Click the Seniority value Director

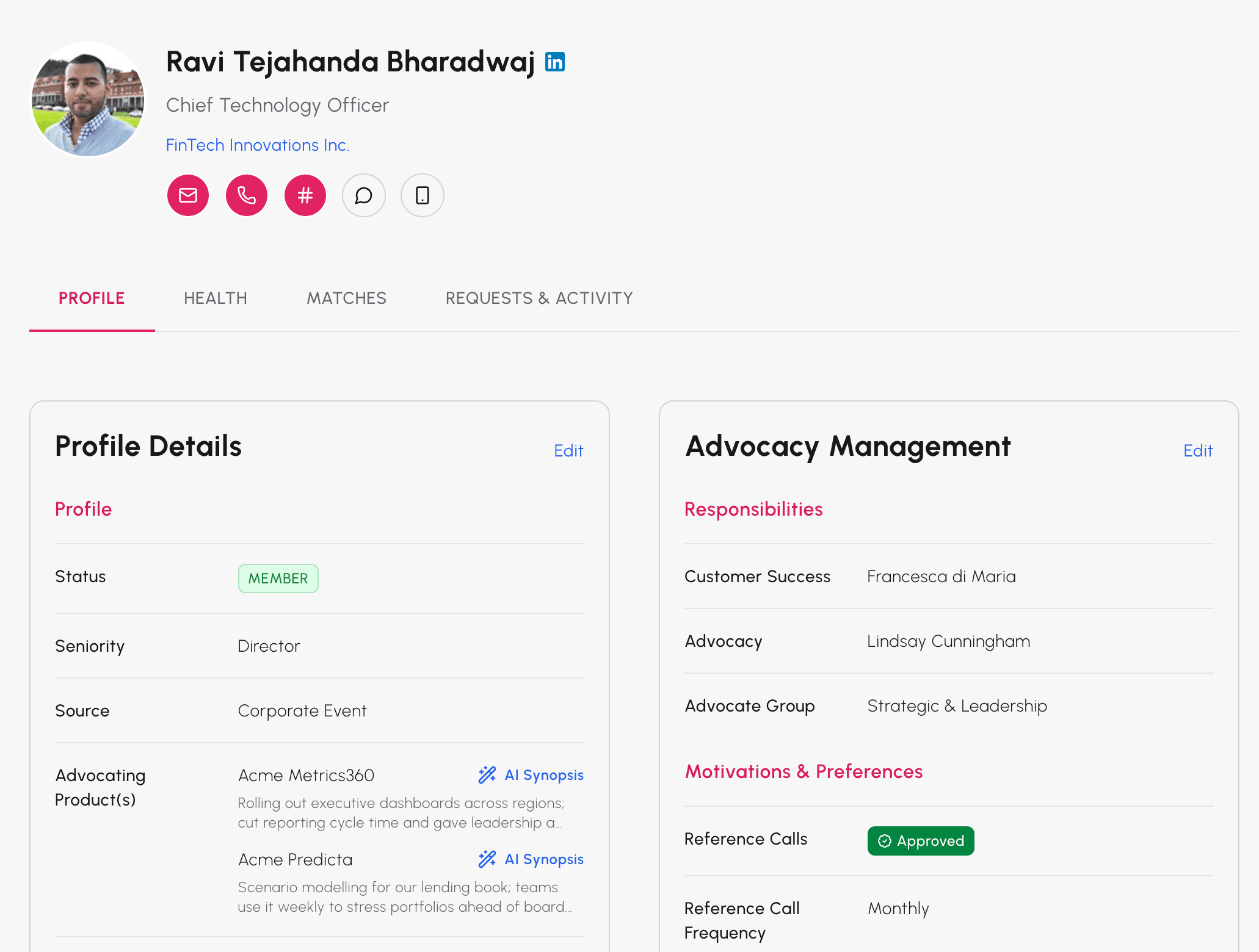pos(269,646)
